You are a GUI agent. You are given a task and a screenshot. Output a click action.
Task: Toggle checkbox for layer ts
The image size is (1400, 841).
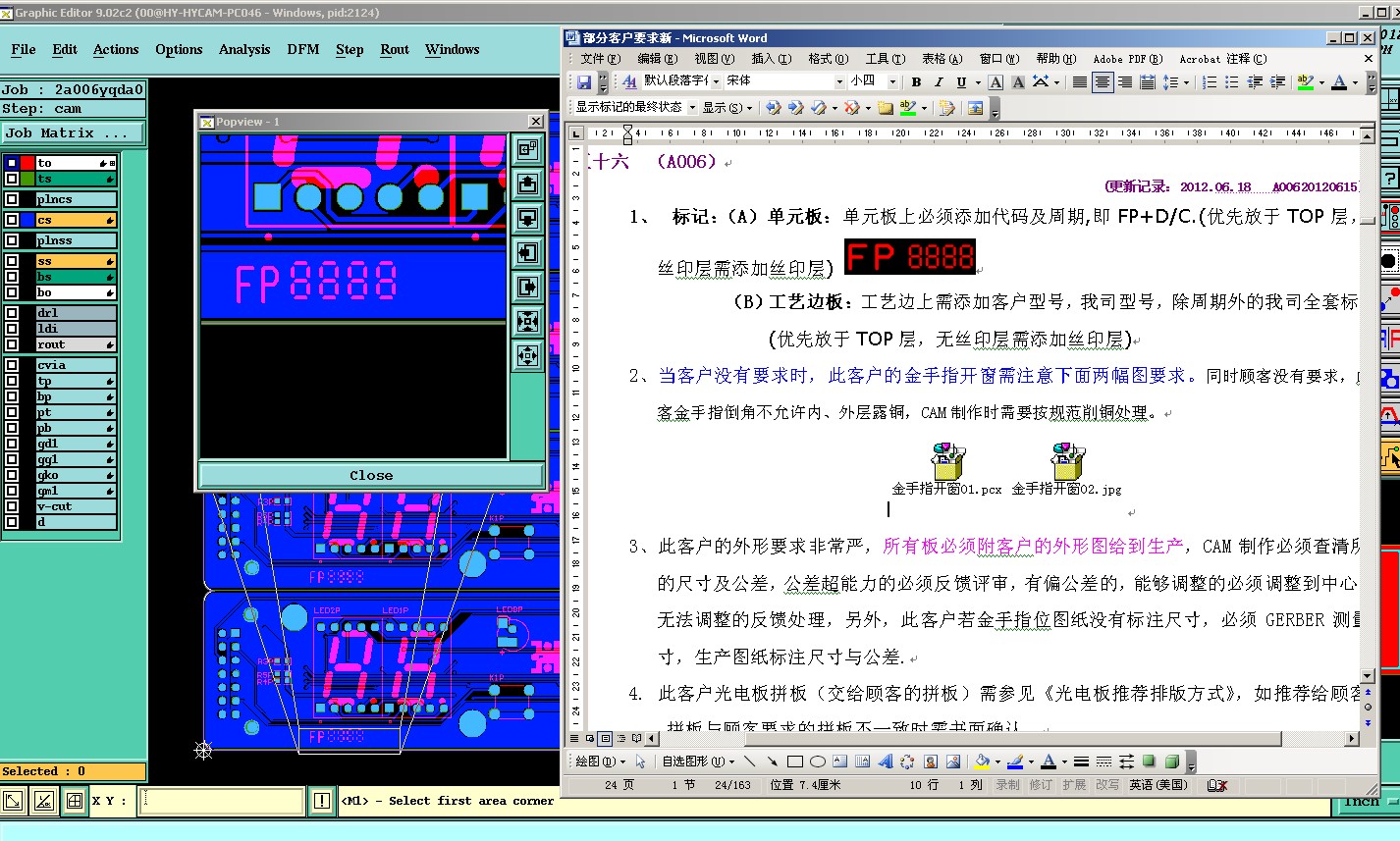tap(12, 179)
